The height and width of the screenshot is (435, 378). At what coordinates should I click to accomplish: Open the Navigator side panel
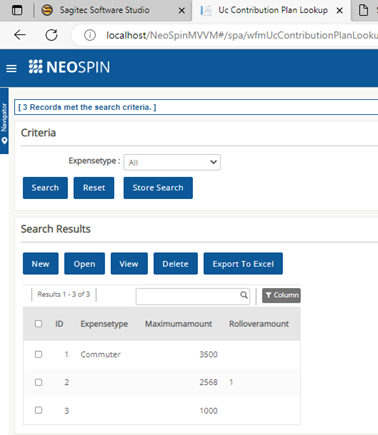coord(4,121)
